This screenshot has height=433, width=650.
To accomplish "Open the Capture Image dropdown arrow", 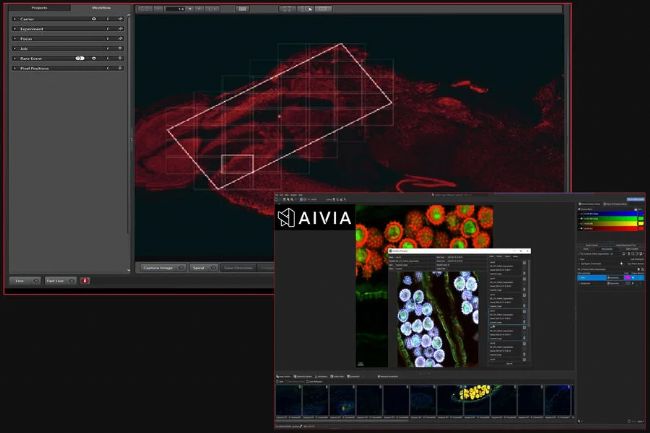I will click(181, 268).
